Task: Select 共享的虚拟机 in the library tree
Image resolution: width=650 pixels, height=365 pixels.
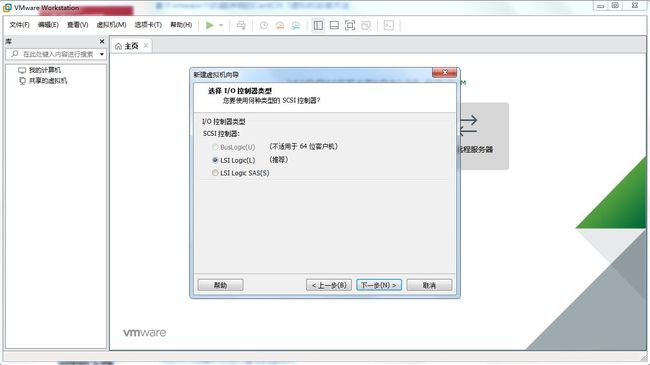Action: click(x=47, y=80)
